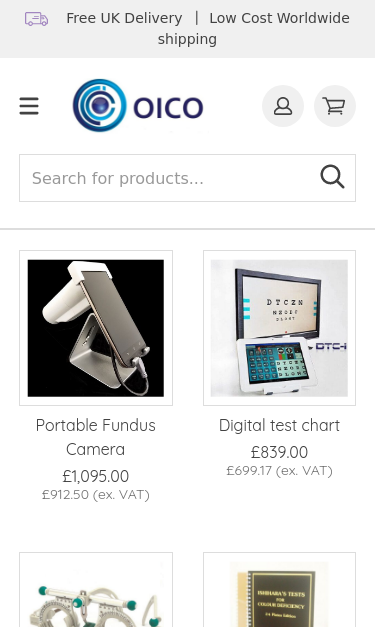The height and width of the screenshot is (627, 375).
Task: Open the Portable Fundus Camera title link
Action: [96, 437]
